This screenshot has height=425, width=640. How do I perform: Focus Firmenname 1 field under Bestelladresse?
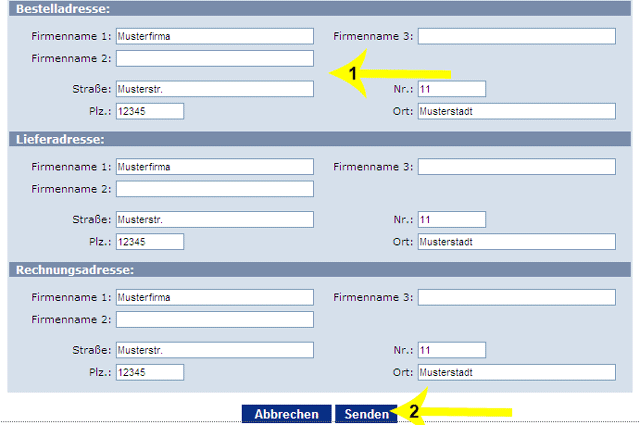[215, 36]
